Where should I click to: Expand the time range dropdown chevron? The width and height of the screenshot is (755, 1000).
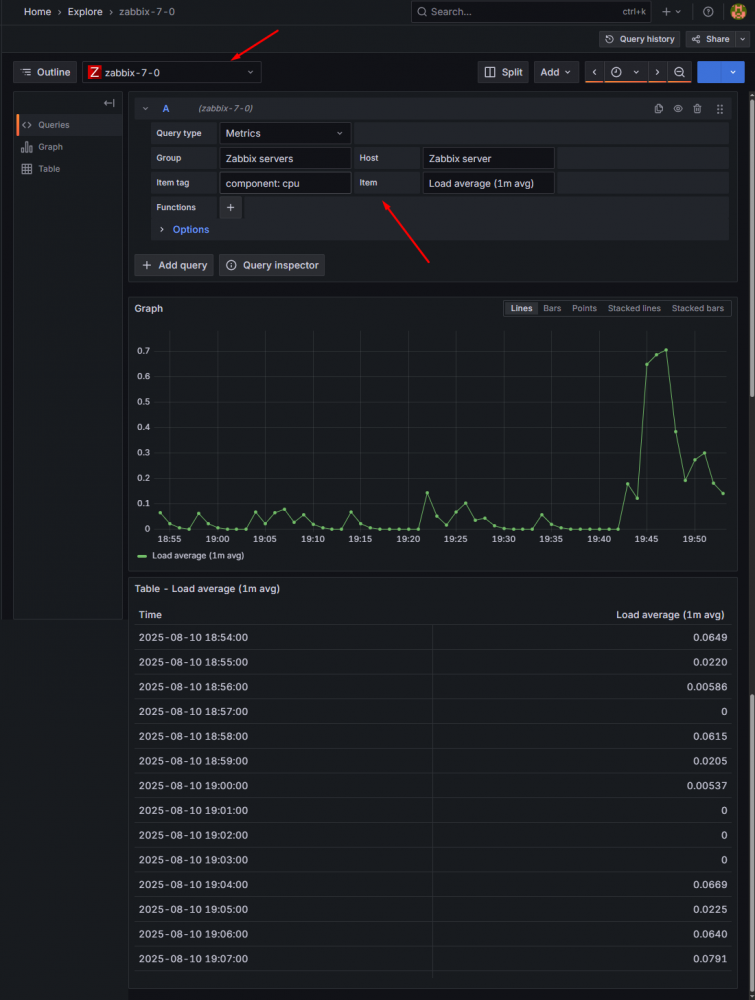[x=636, y=72]
